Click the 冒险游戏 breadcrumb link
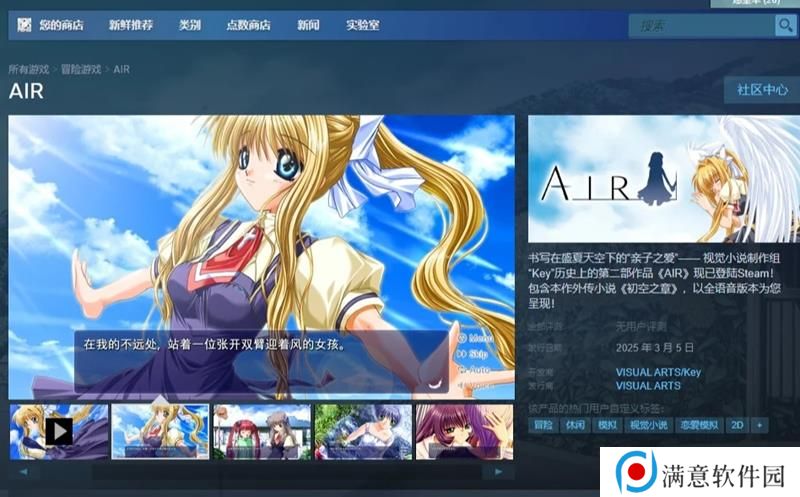This screenshot has width=800, height=497. click(81, 69)
